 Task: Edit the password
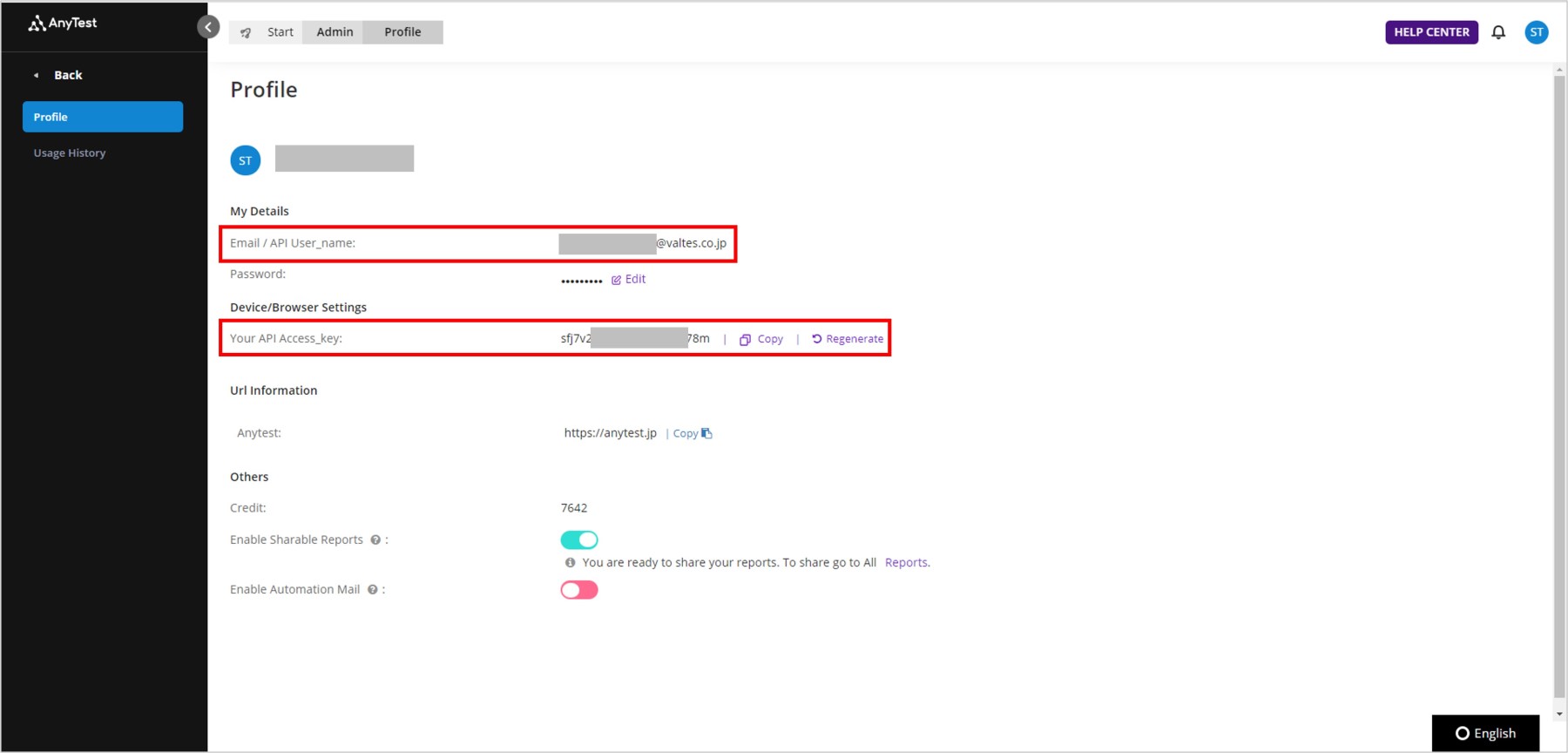[629, 279]
